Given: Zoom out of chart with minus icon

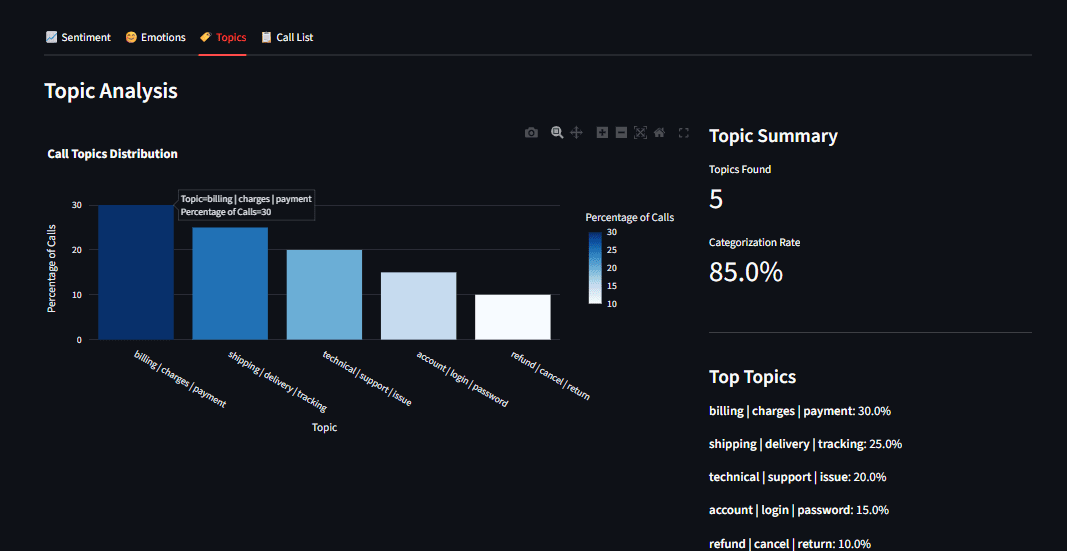Looking at the screenshot, I should point(621,133).
